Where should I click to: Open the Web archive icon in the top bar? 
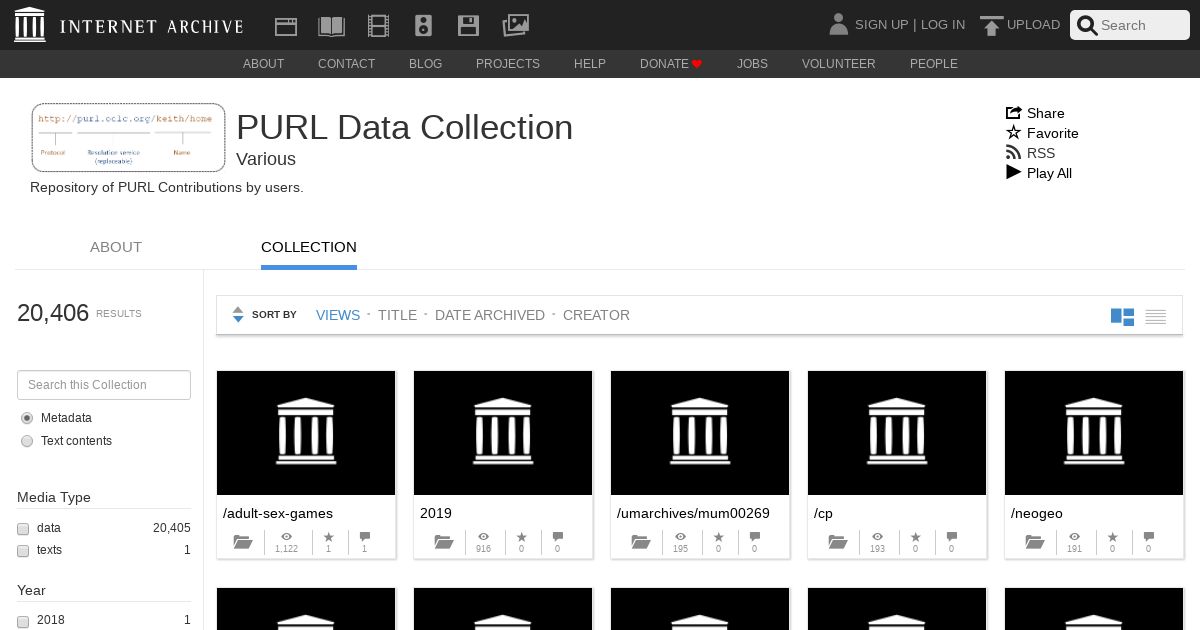click(286, 26)
